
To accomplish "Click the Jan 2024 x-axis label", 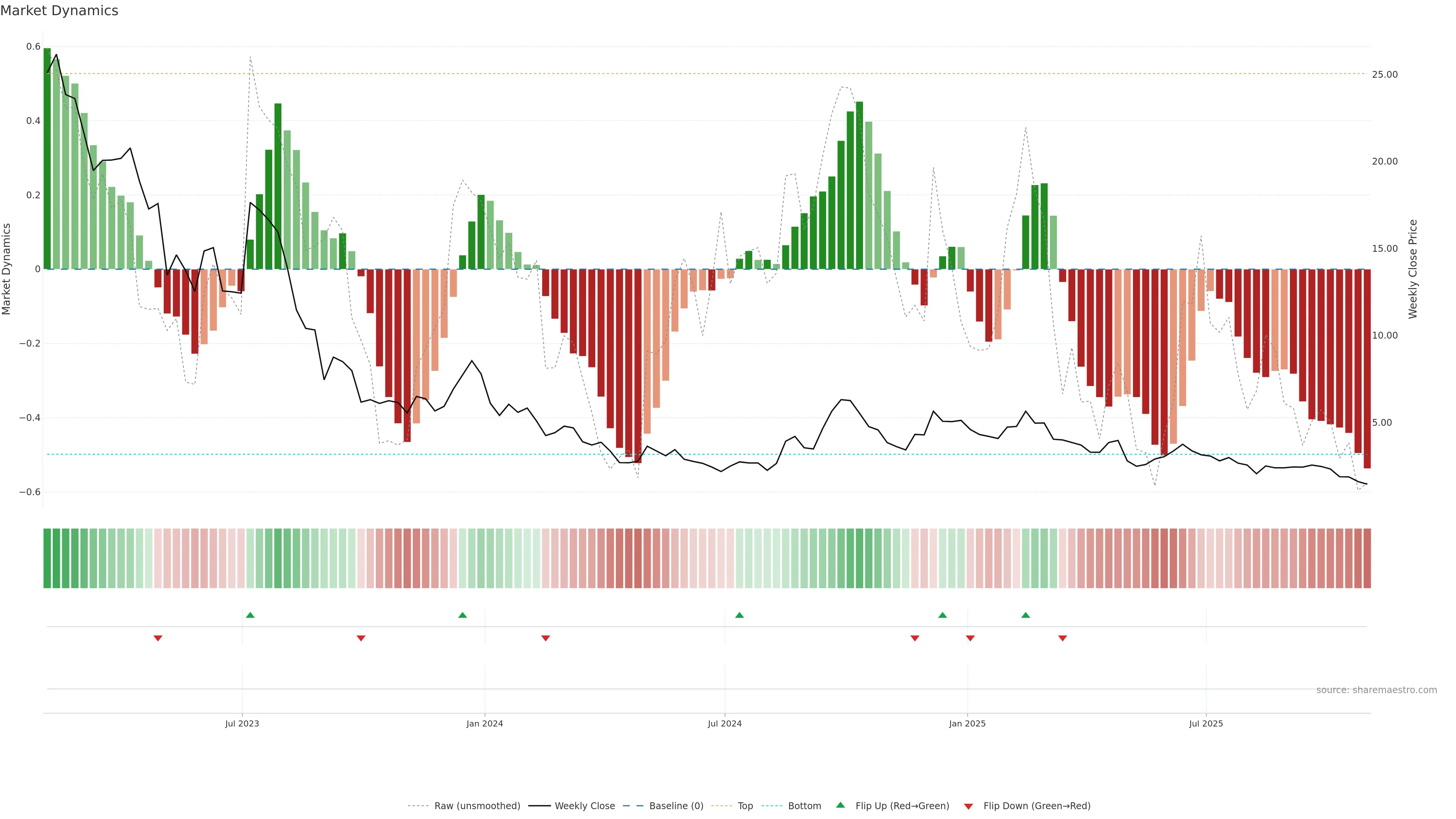I will coord(485,723).
